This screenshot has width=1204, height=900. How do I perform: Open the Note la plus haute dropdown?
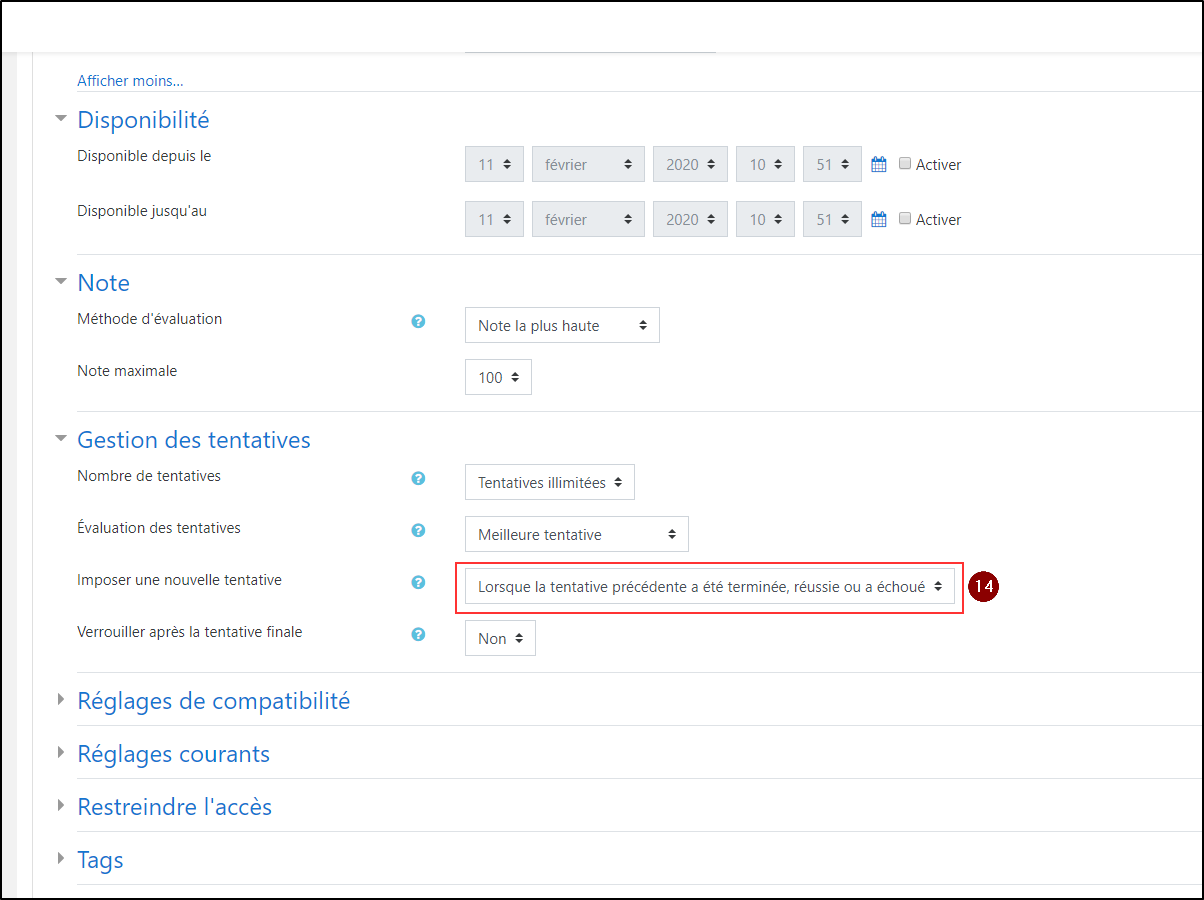tap(562, 326)
